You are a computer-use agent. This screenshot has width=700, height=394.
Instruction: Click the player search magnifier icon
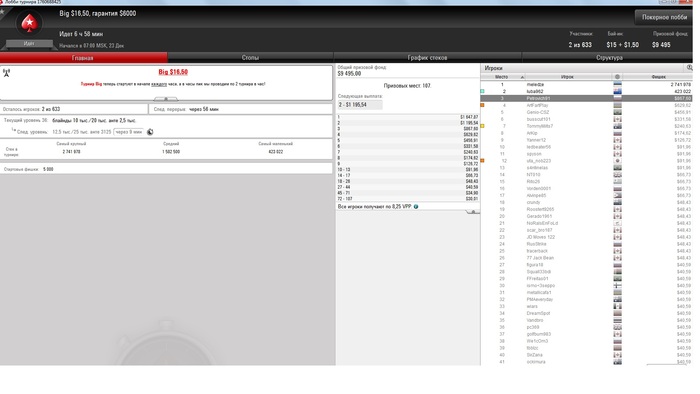click(x=689, y=67)
